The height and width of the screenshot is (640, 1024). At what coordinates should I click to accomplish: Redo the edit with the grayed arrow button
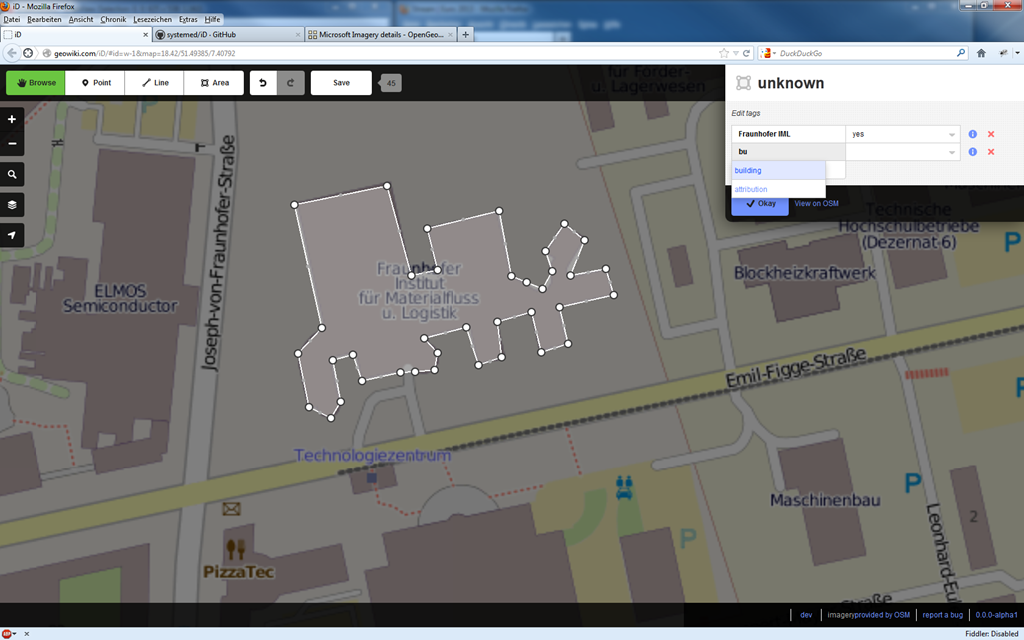(x=291, y=83)
